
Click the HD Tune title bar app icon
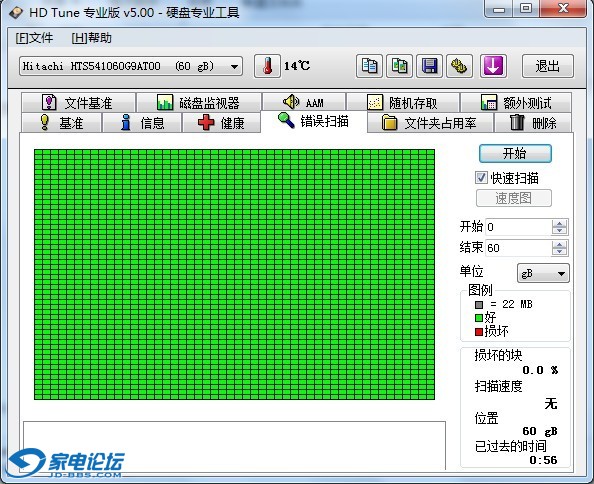pos(16,12)
